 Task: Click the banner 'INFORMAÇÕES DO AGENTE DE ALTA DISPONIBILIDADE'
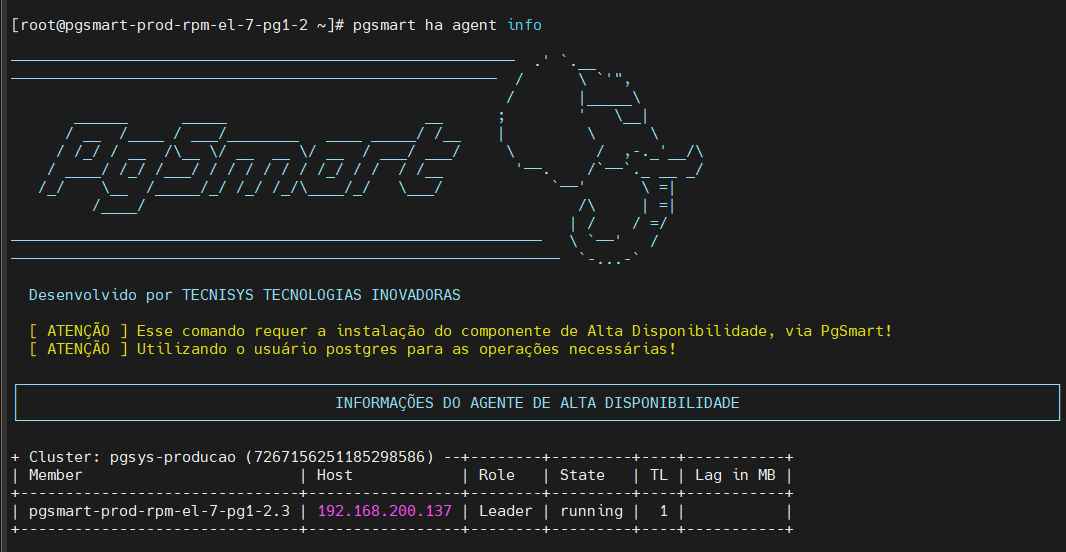click(x=537, y=403)
